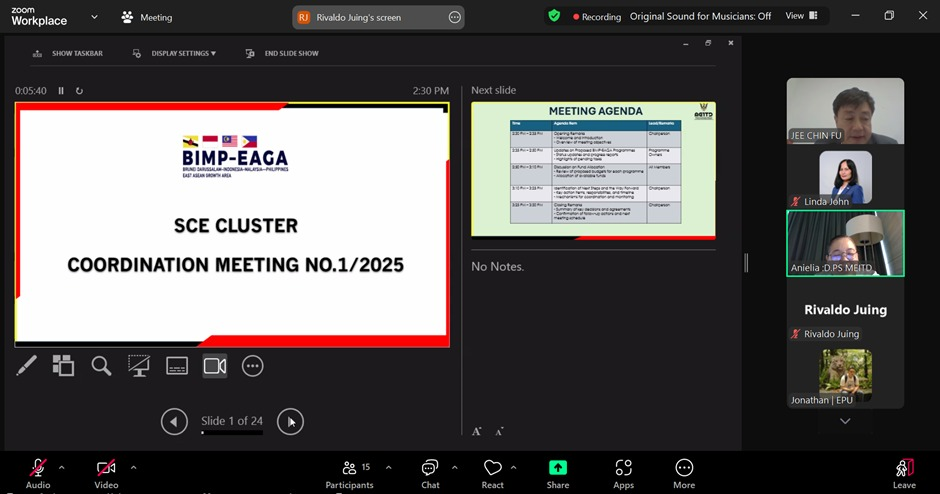
Task: Select JEE CHIN FU video tile
Action: (845, 111)
